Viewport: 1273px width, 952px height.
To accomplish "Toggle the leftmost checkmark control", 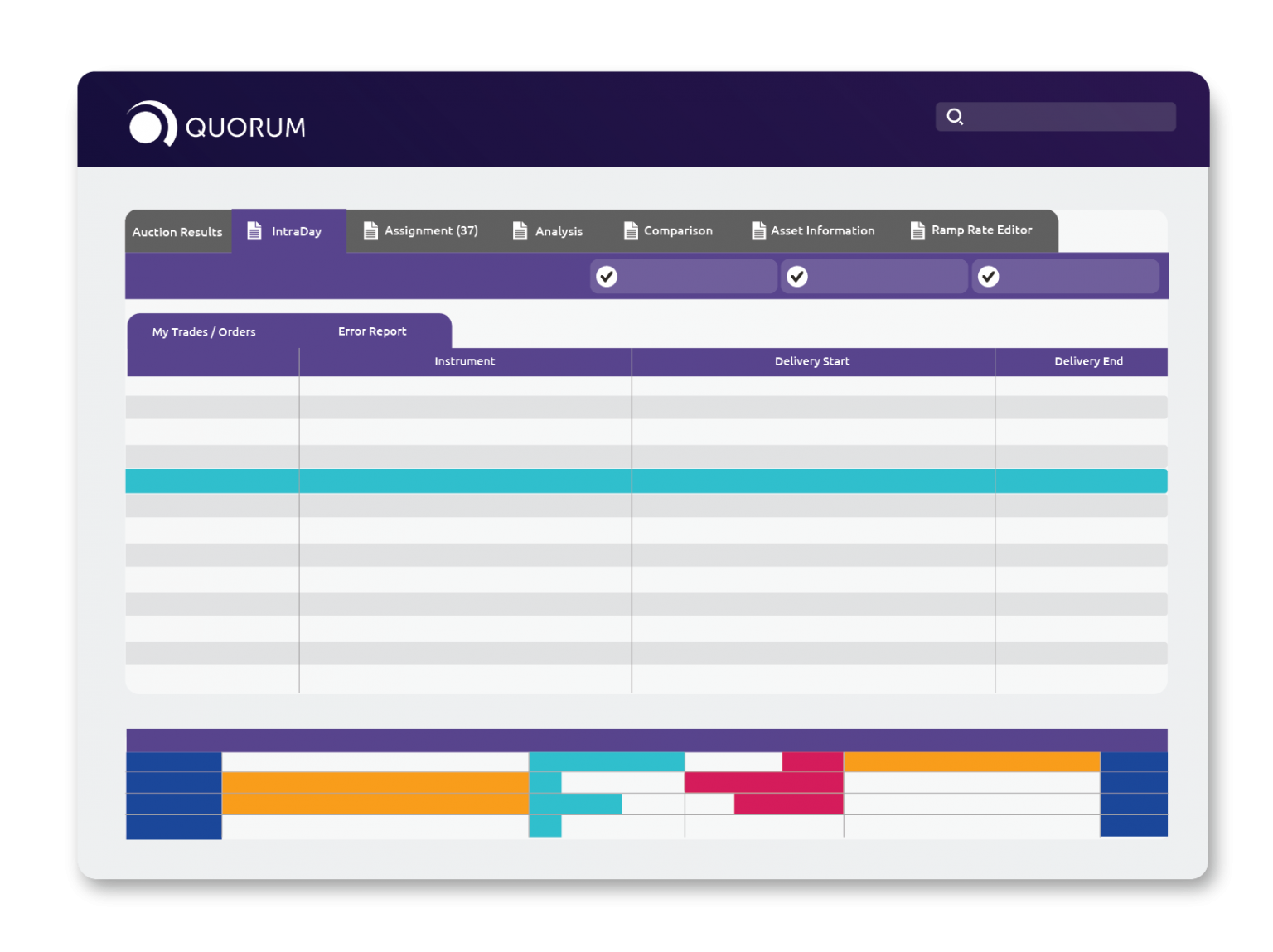I will coord(607,276).
